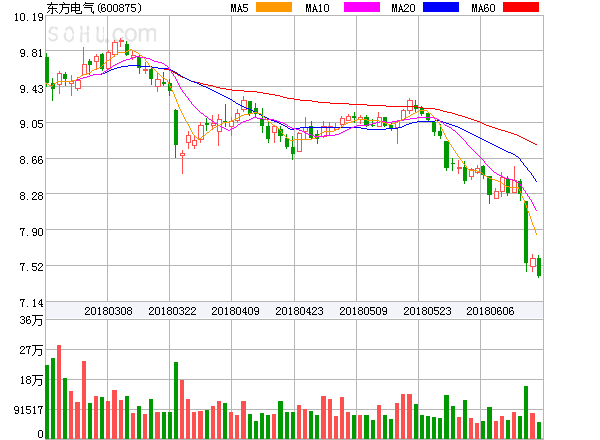Click the magenta MA10 legend swatch

click(x=362, y=7)
